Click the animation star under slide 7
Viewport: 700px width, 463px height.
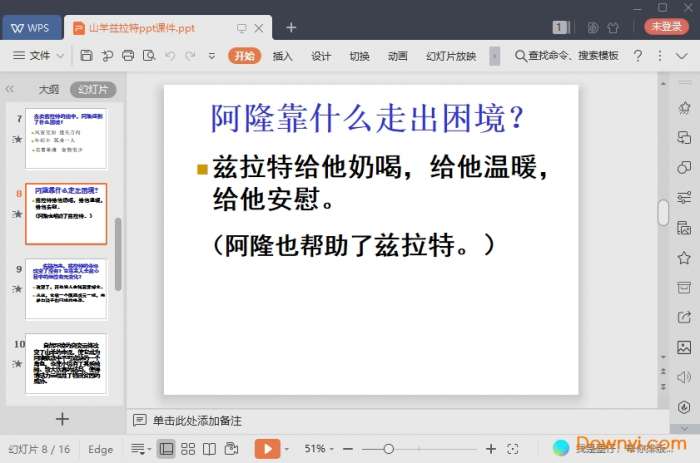click(17, 139)
